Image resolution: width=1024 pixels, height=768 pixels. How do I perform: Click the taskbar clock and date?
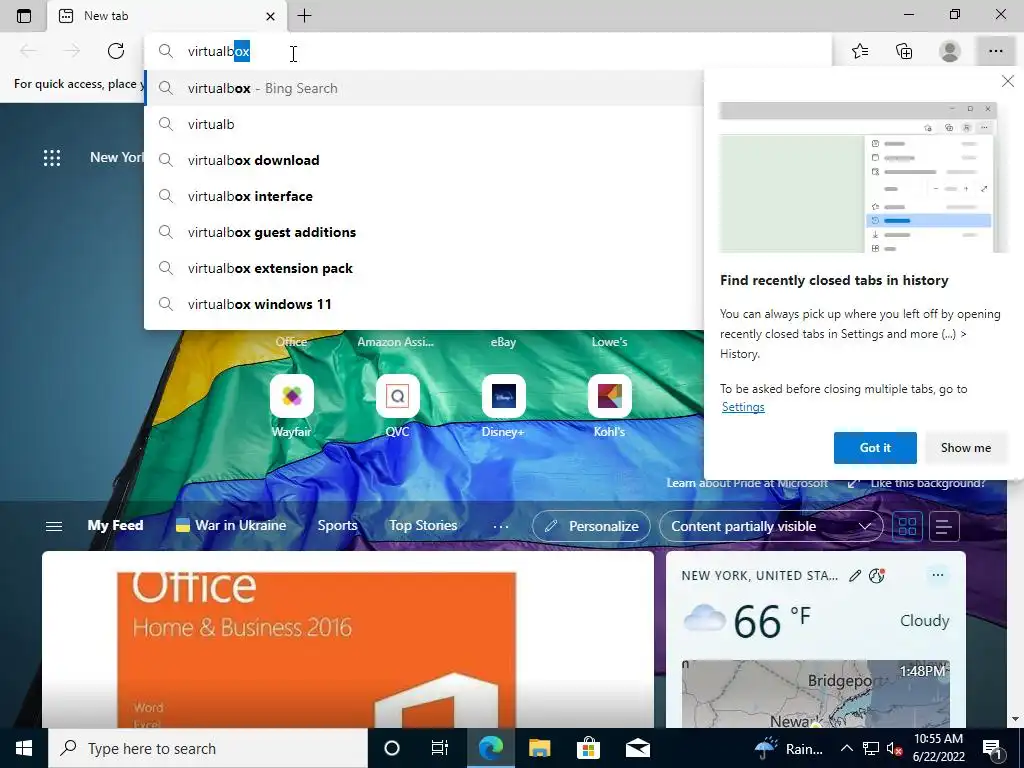pos(938,748)
